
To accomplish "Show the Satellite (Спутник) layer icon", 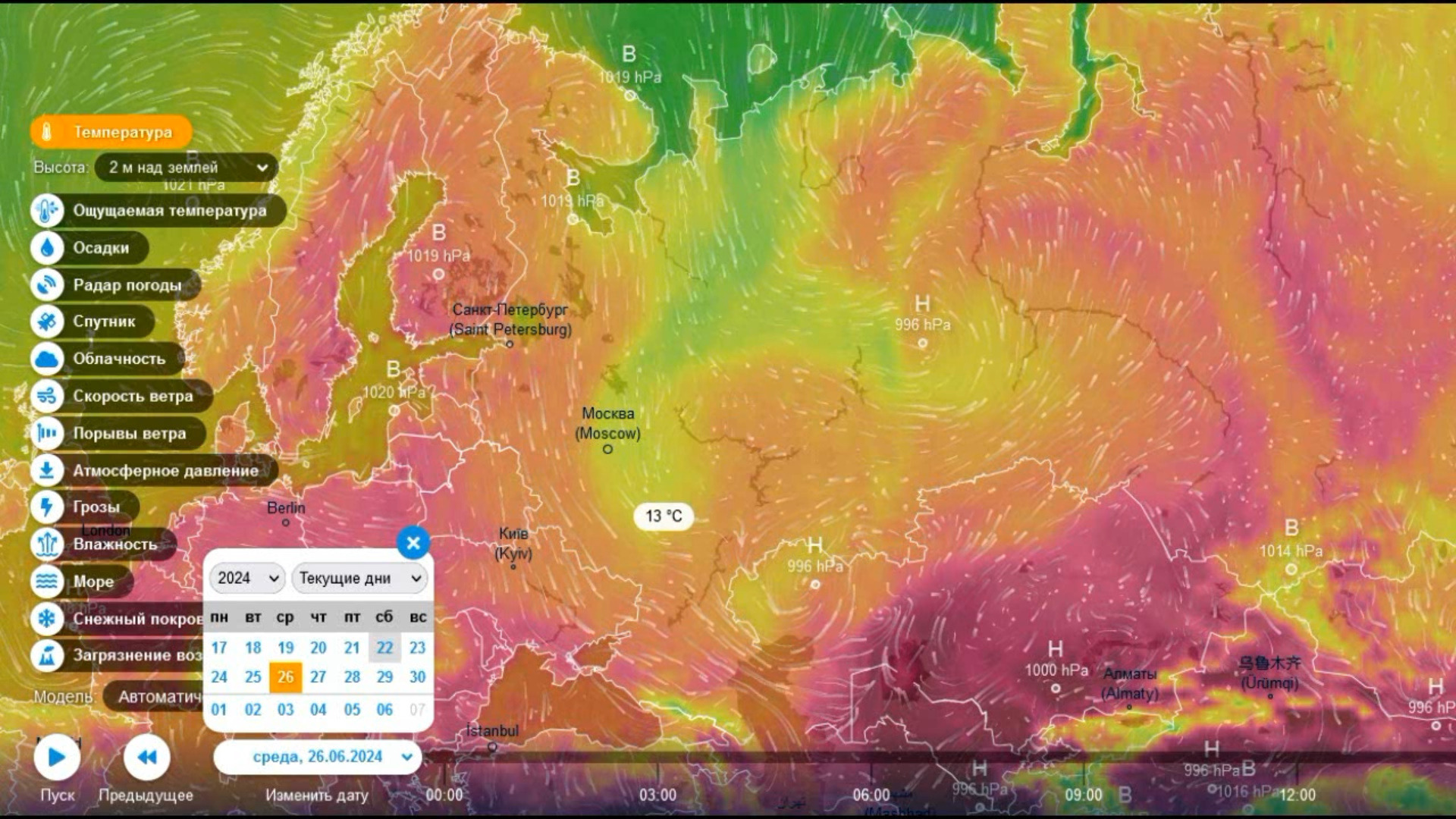I will click(47, 322).
